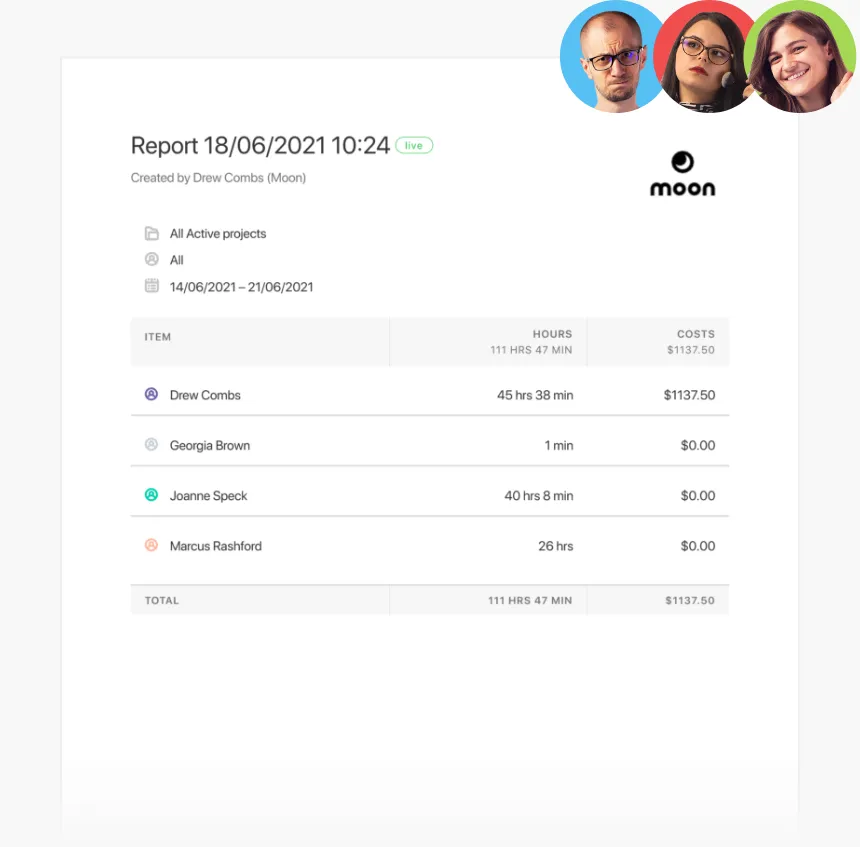This screenshot has height=848, width=860.
Task: Click the 40 hrs 8 min value
Action: 539,496
